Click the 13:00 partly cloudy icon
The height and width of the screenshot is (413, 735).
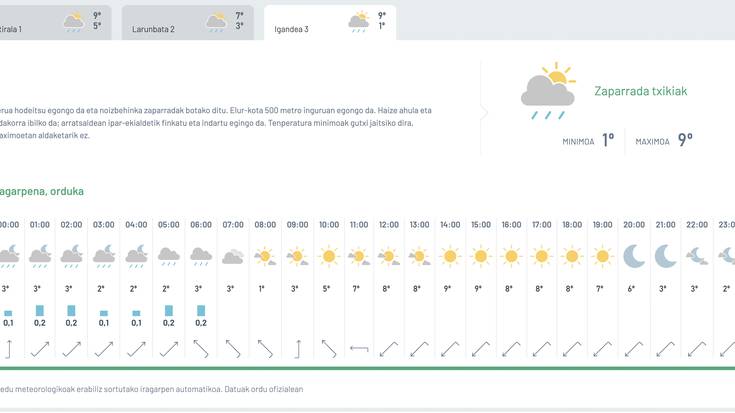419,256
